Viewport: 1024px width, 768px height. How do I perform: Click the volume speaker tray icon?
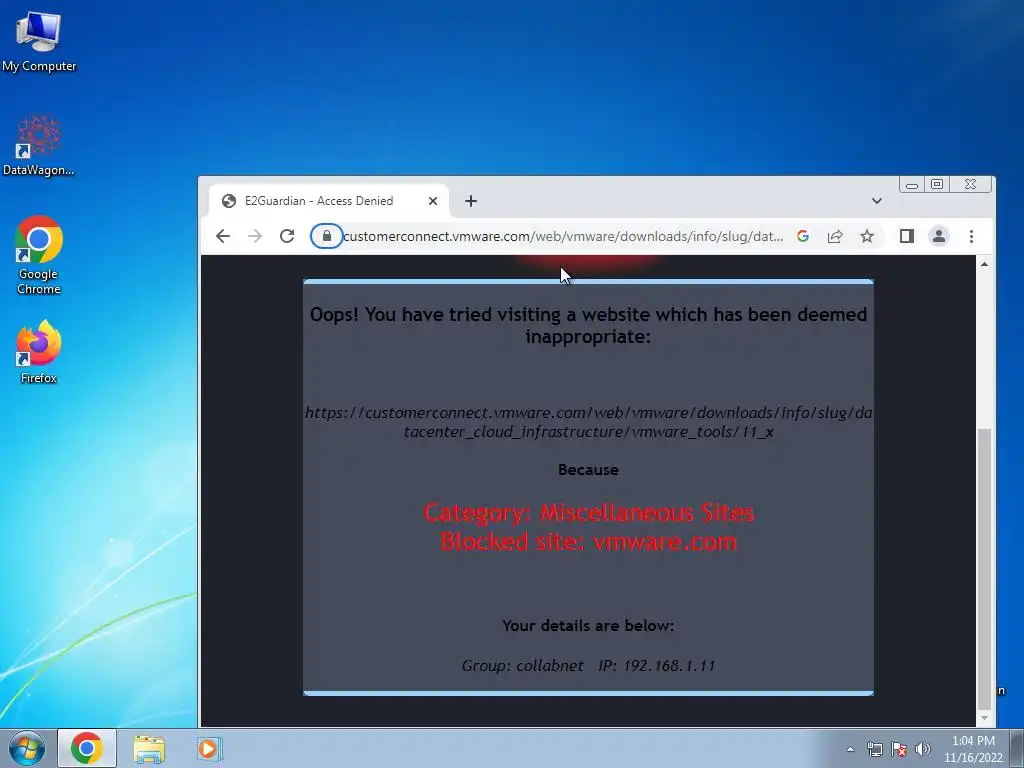tap(923, 749)
